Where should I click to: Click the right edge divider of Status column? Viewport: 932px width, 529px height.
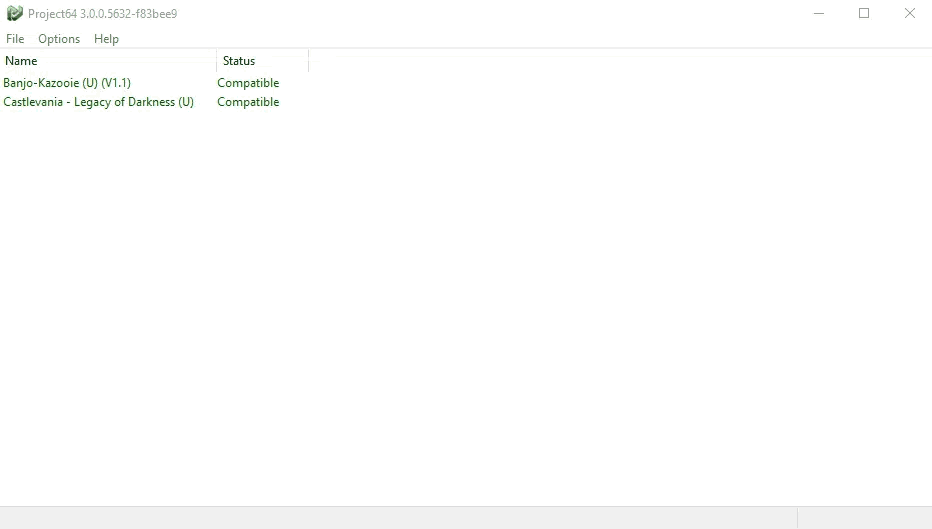[308, 61]
